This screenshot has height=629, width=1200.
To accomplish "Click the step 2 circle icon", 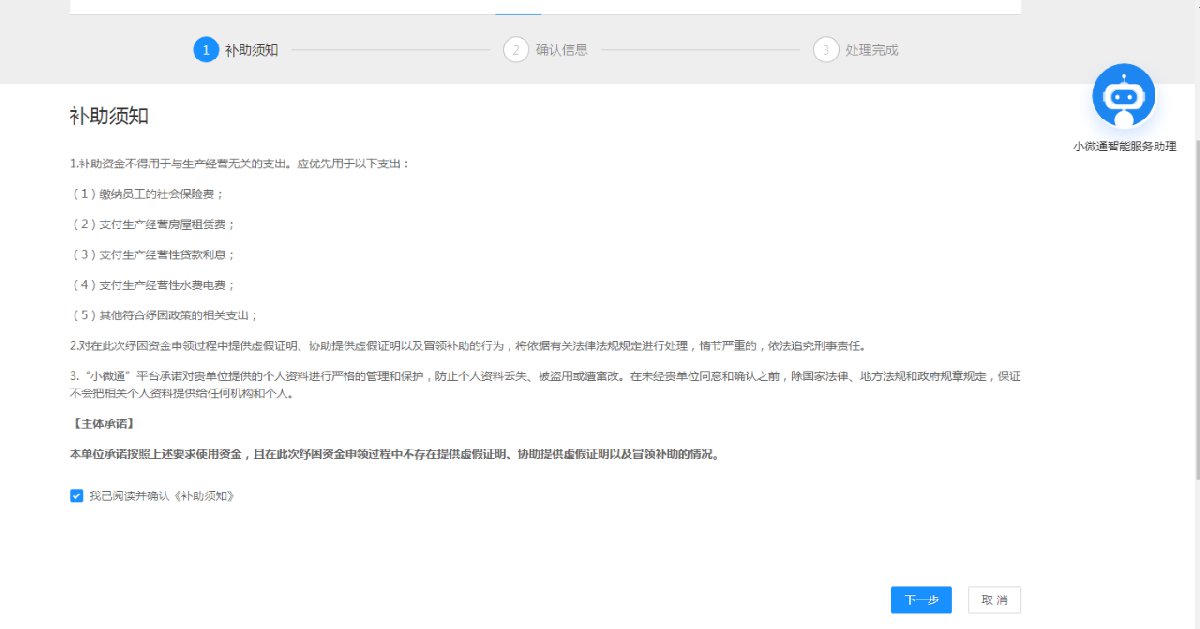I will click(x=516, y=50).
